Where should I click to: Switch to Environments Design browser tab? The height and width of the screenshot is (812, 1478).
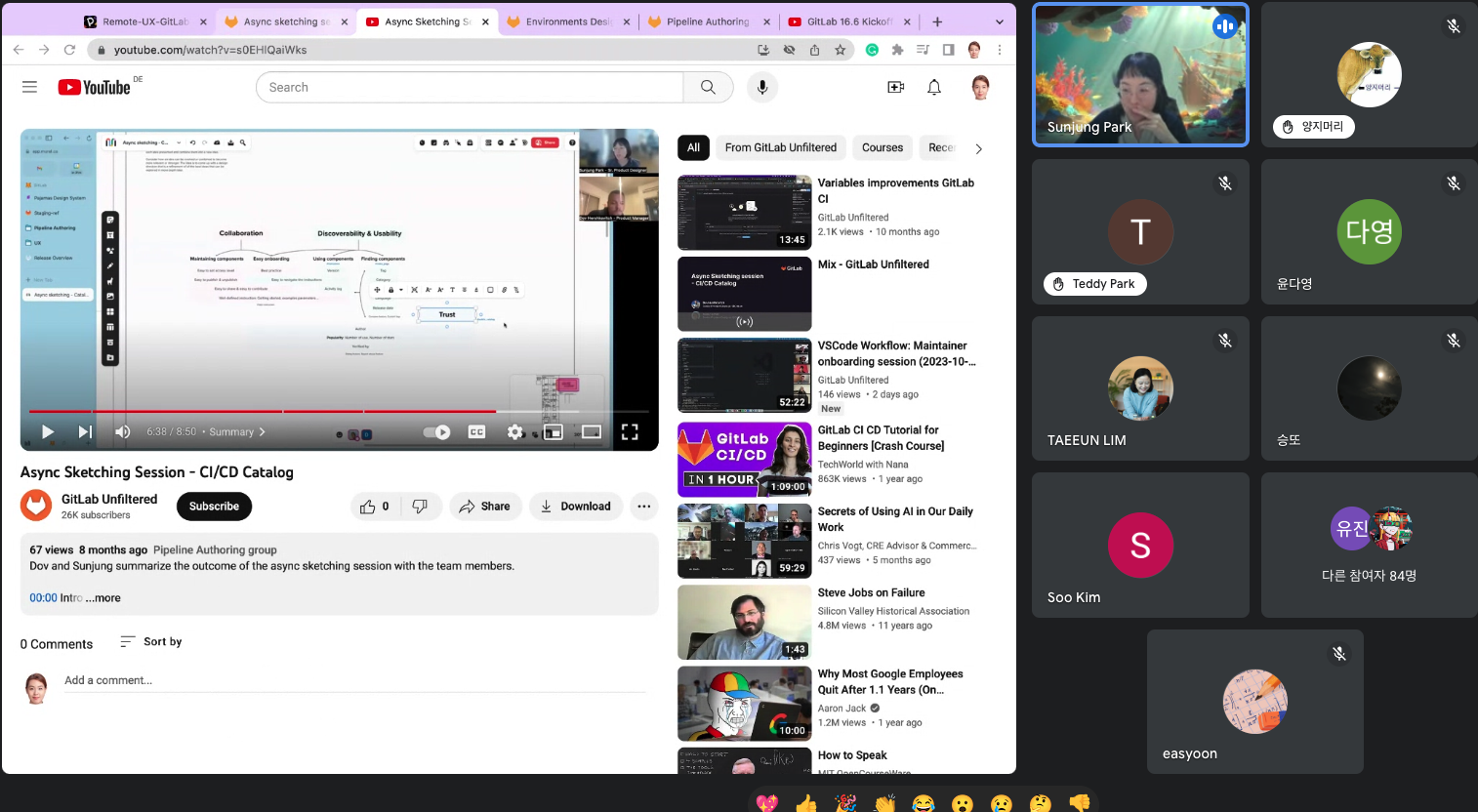tap(566, 21)
